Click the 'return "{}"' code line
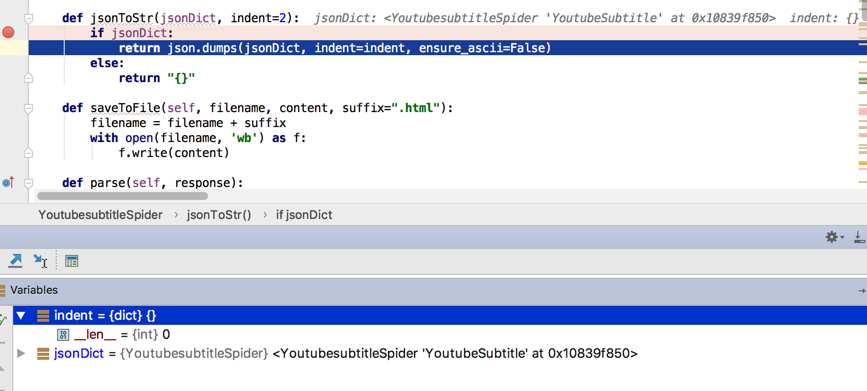This screenshot has height=391, width=867. [157, 78]
